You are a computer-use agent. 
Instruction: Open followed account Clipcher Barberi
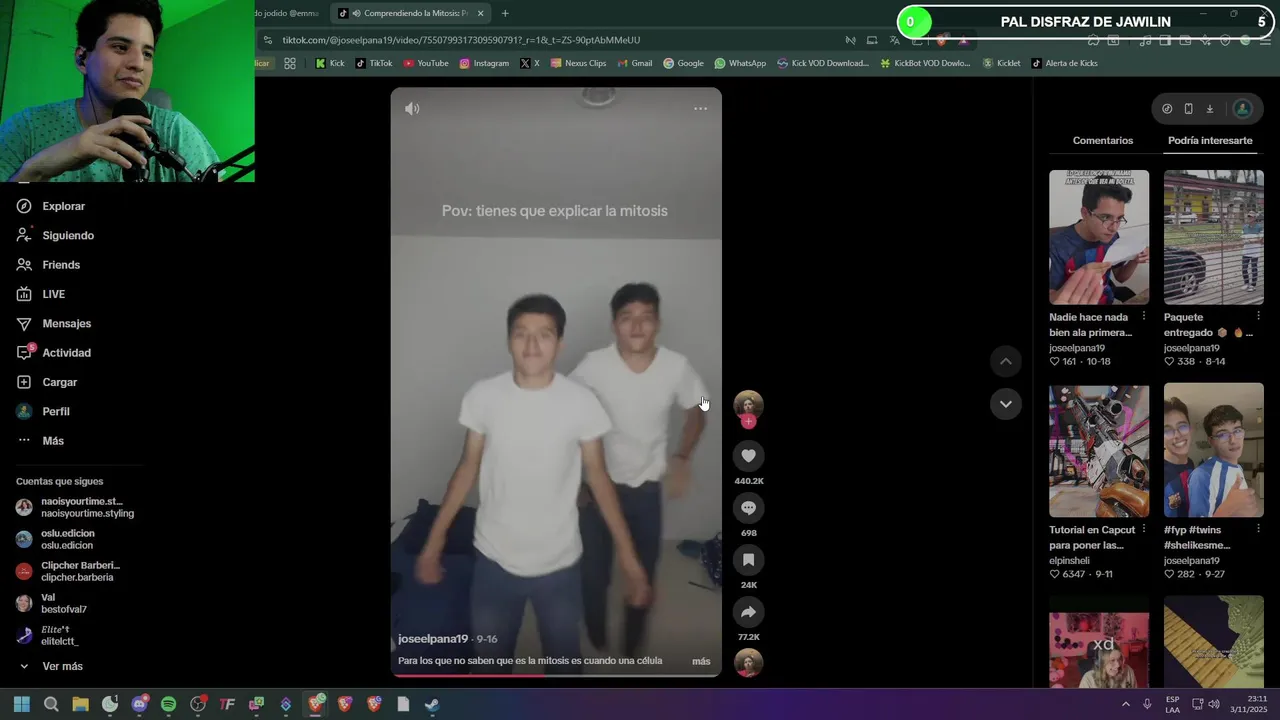[x=68, y=571]
